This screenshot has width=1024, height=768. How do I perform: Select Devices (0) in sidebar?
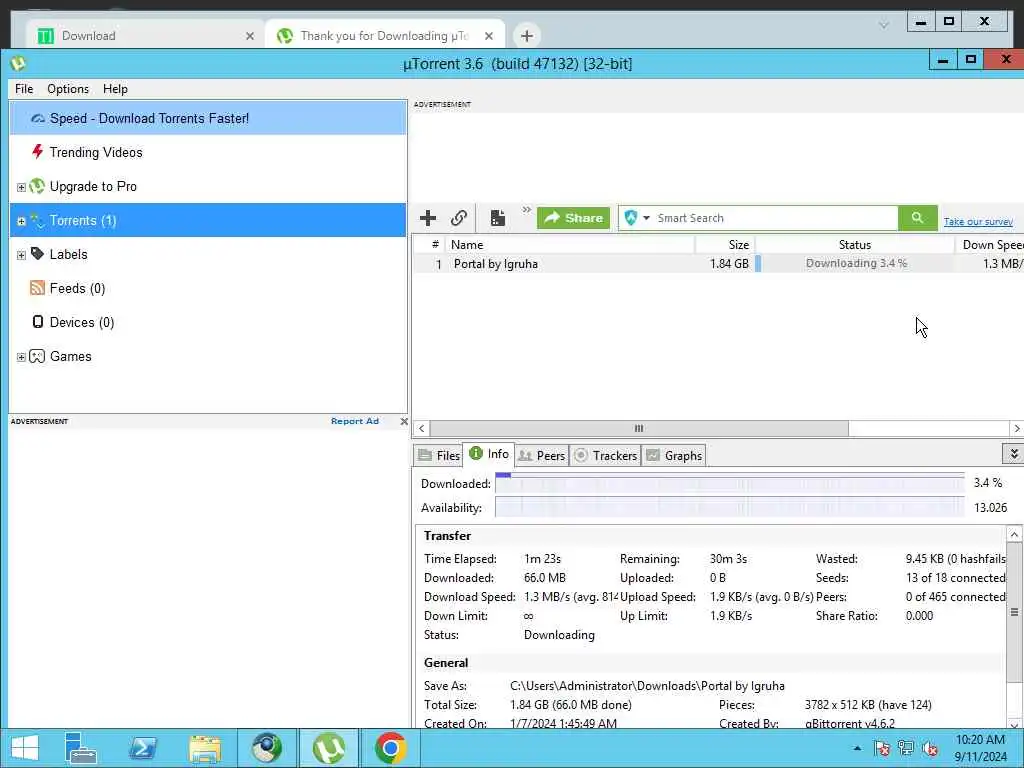pyautogui.click(x=208, y=322)
